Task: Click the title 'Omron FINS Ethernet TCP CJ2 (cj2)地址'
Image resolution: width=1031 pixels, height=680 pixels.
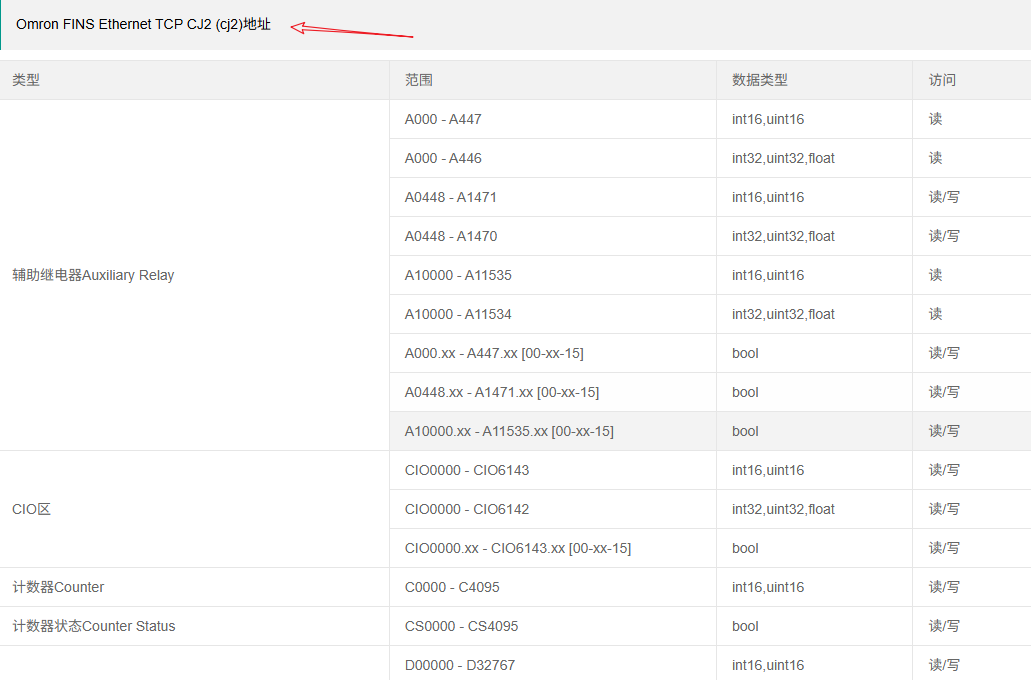Action: click(x=143, y=24)
